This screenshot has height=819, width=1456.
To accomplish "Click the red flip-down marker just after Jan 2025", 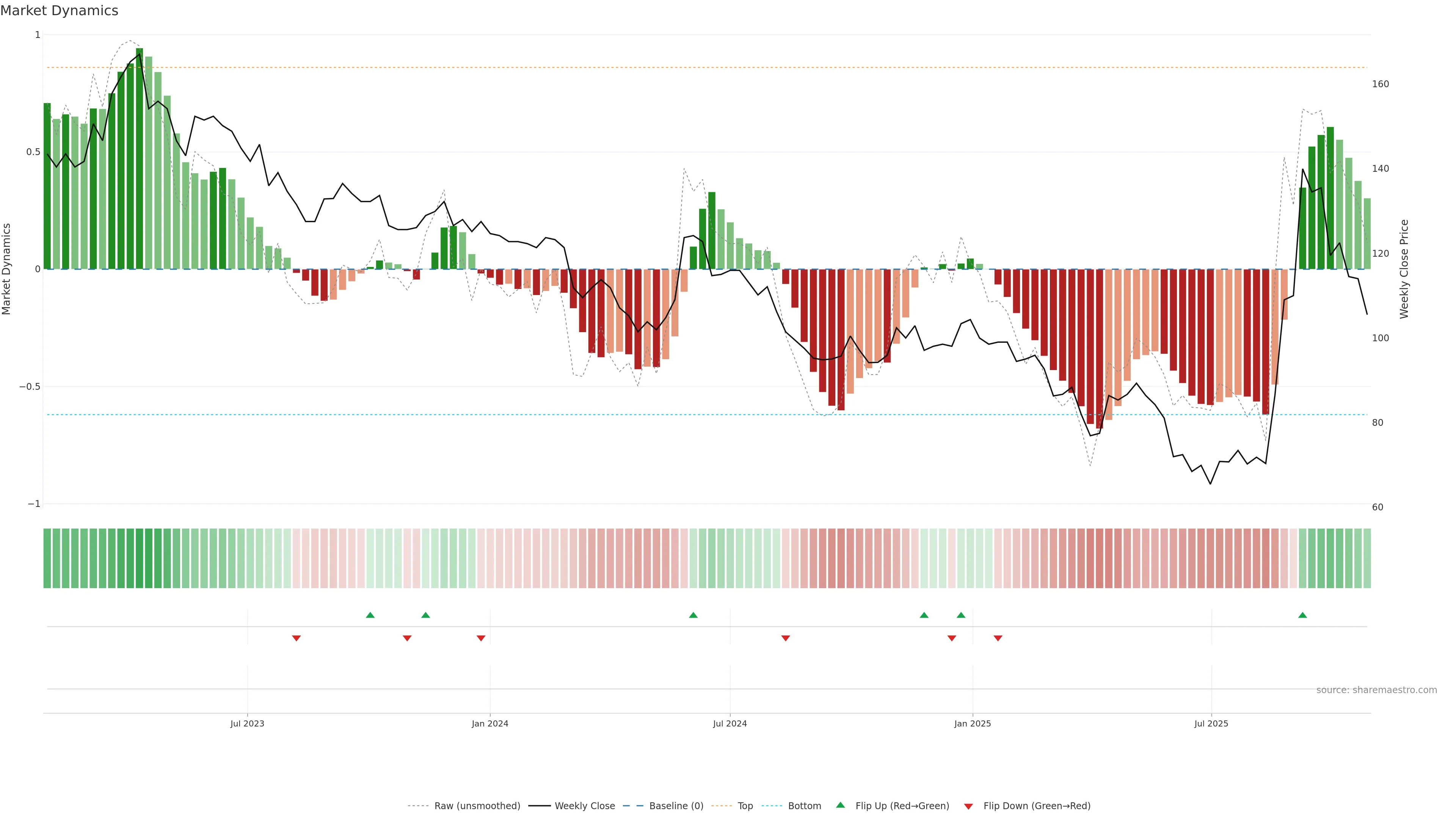I will click(x=998, y=638).
